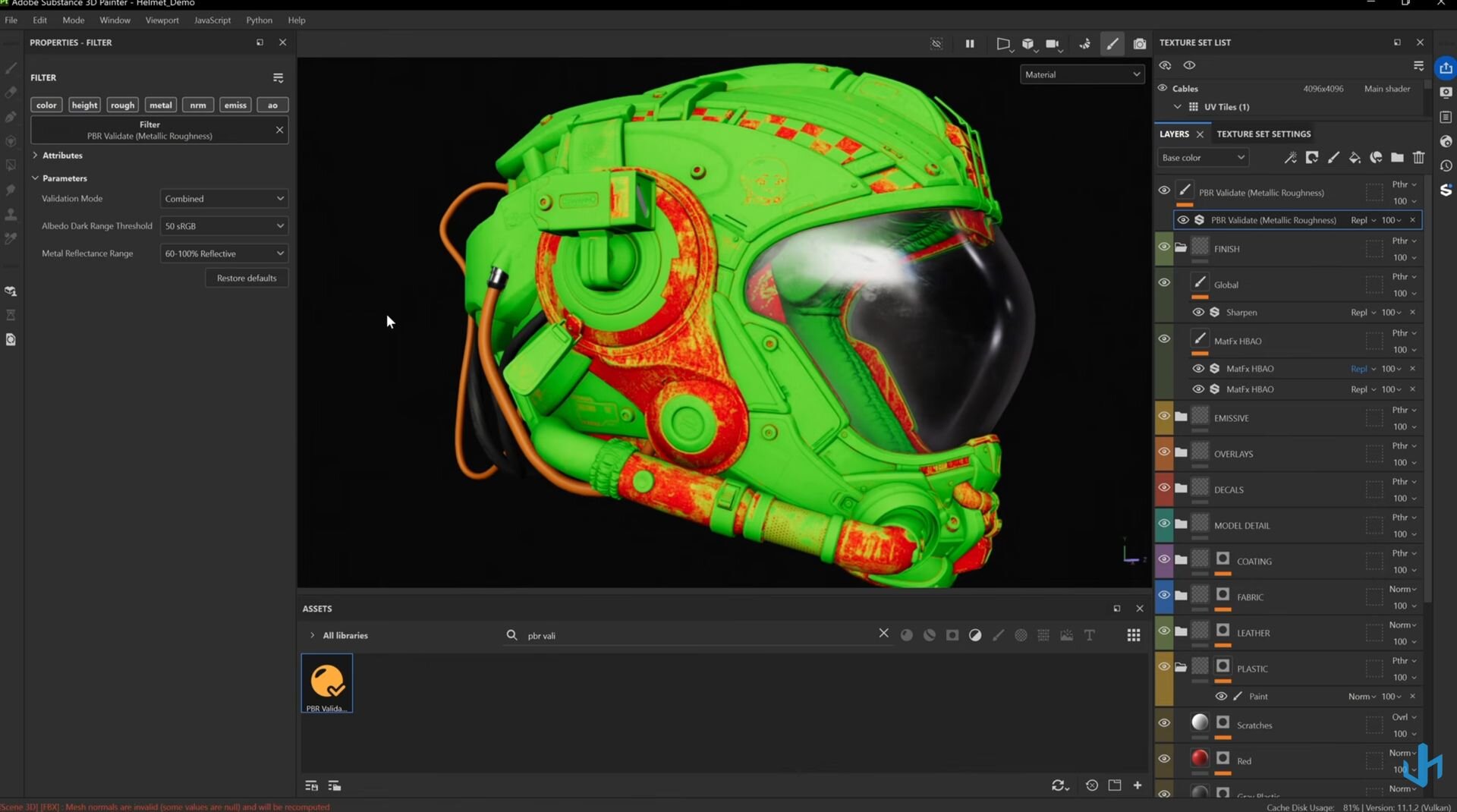This screenshot has width=1457, height=812.
Task: Open the filter panel hamburger menu
Action: 278,78
